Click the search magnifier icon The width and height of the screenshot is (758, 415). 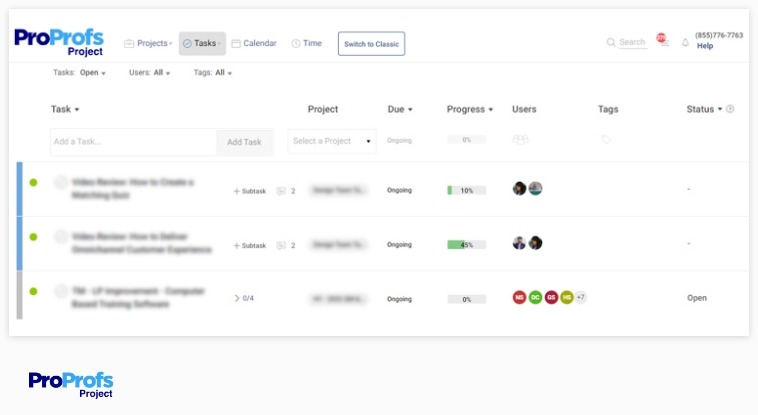[611, 43]
